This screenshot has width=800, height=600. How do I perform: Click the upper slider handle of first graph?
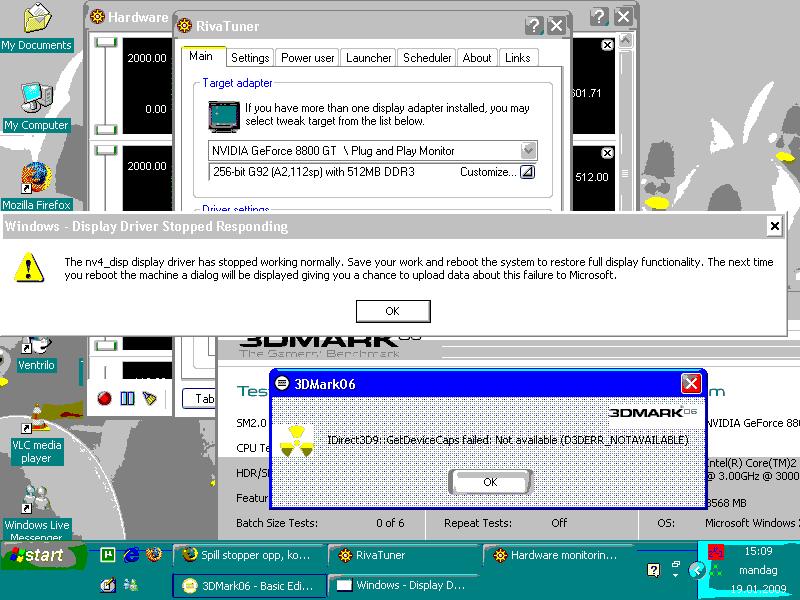(x=106, y=42)
